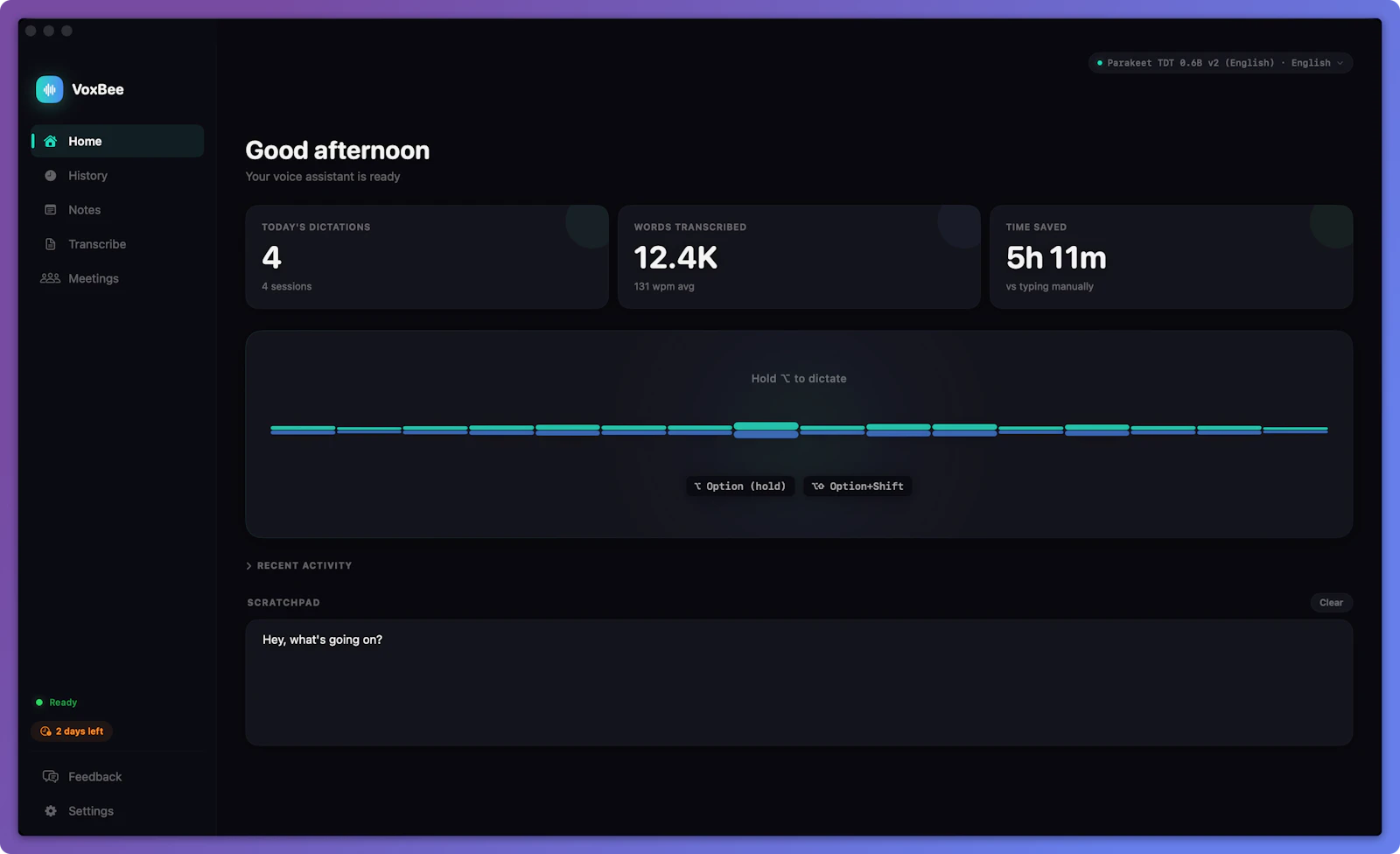The width and height of the screenshot is (1400, 854).
Task: Click inside the scratchpad text area
Action: [798, 682]
